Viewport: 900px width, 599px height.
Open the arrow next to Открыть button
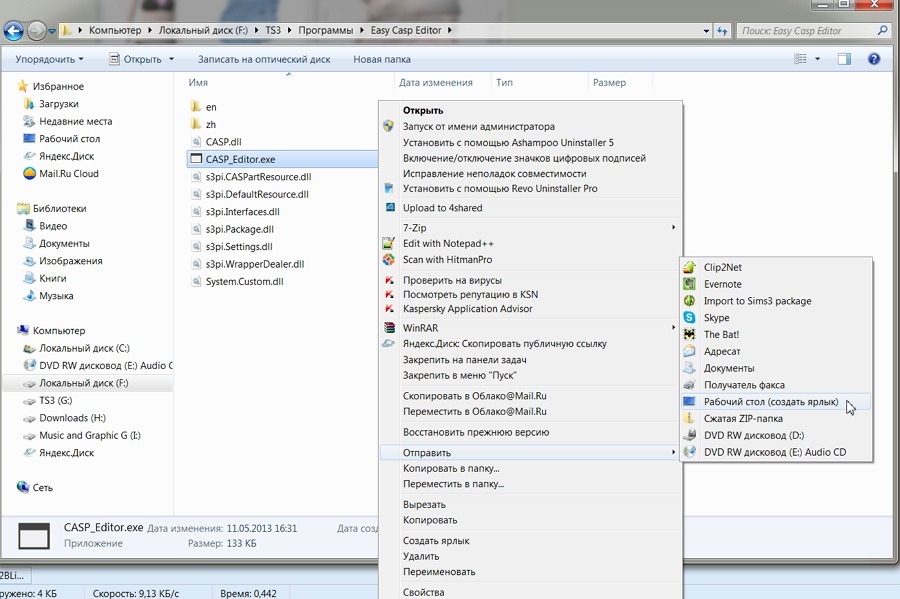pos(171,59)
